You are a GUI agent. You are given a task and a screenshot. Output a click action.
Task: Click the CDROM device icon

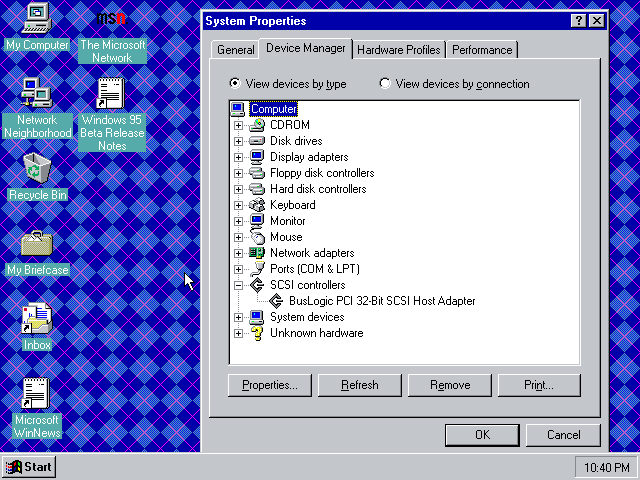[257, 125]
